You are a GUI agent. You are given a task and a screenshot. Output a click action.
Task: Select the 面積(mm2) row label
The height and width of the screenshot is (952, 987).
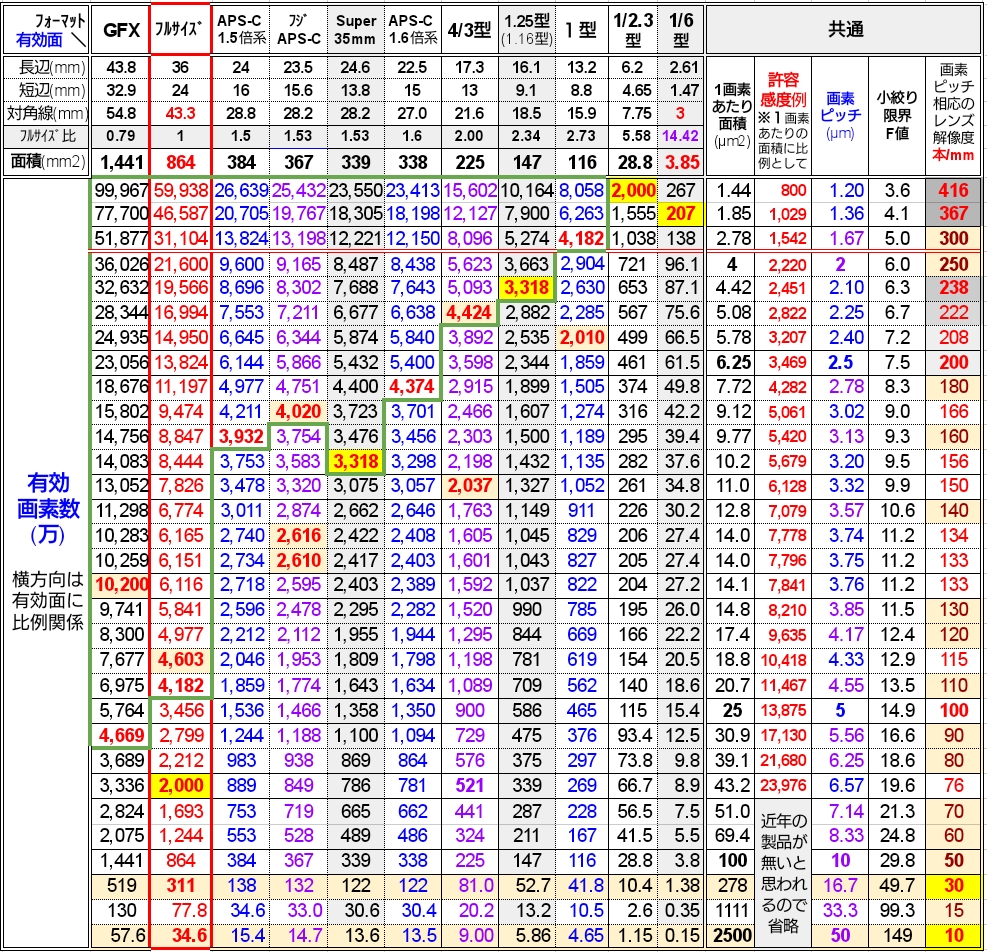(x=47, y=162)
